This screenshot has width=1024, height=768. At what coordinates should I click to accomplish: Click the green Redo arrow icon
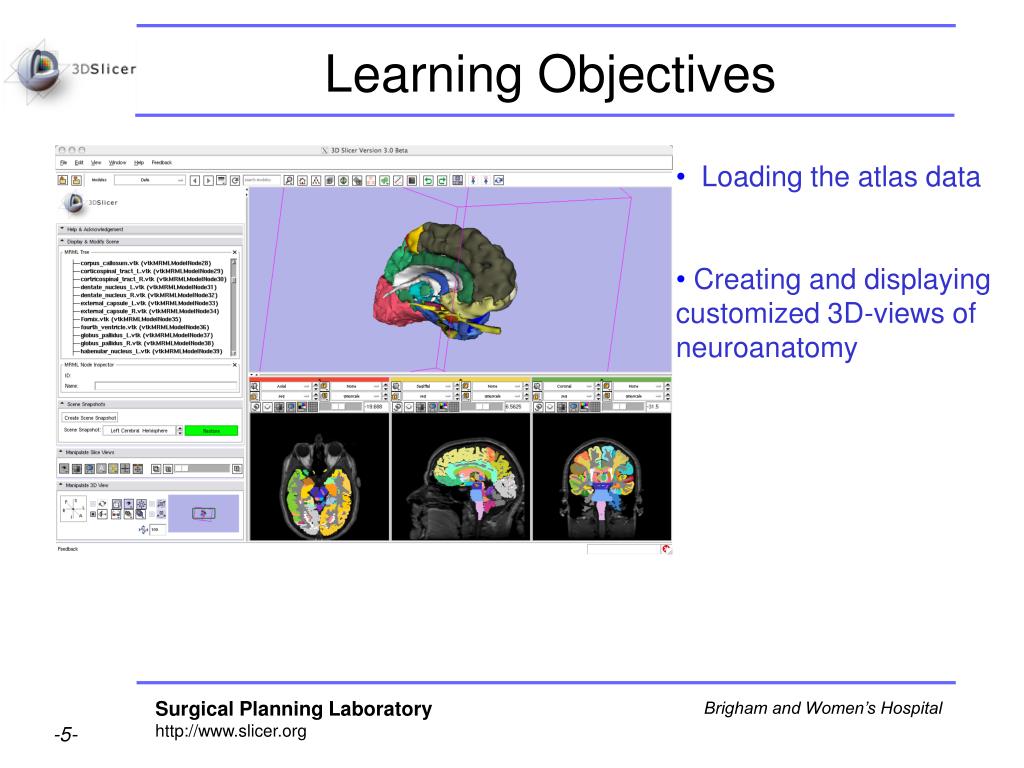click(441, 180)
